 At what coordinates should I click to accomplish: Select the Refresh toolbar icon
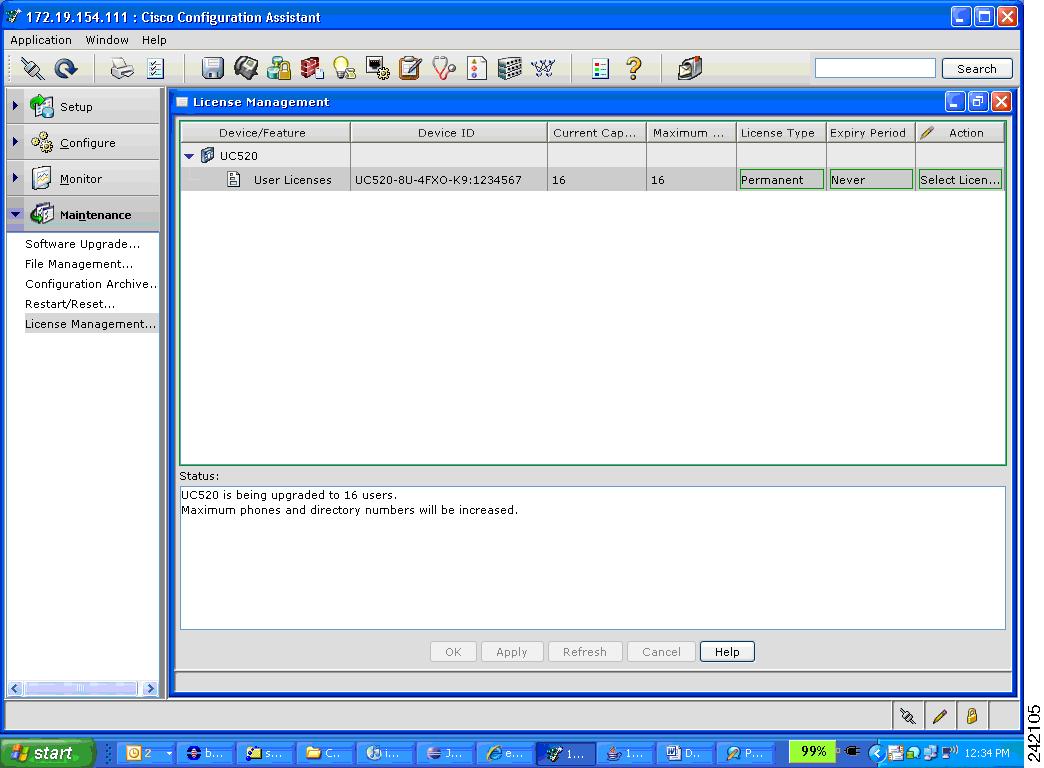click(63, 68)
